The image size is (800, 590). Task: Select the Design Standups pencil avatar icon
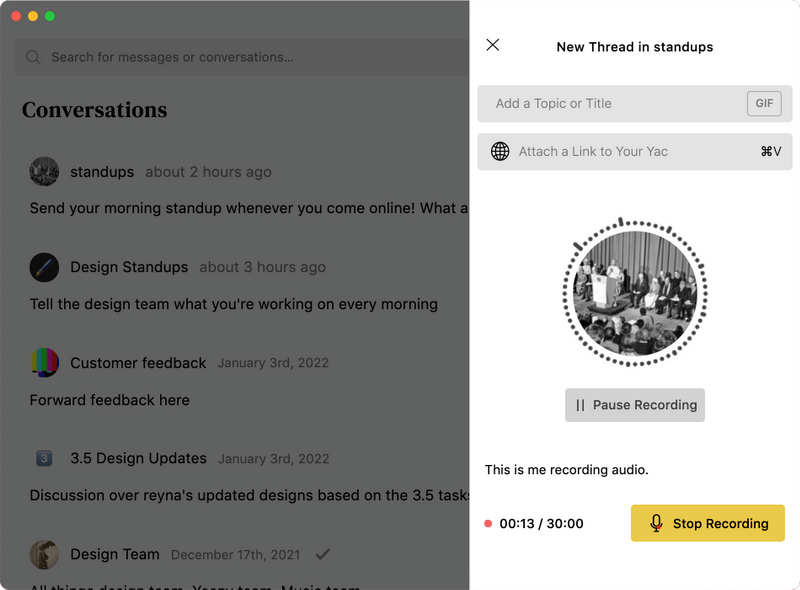[x=44, y=267]
